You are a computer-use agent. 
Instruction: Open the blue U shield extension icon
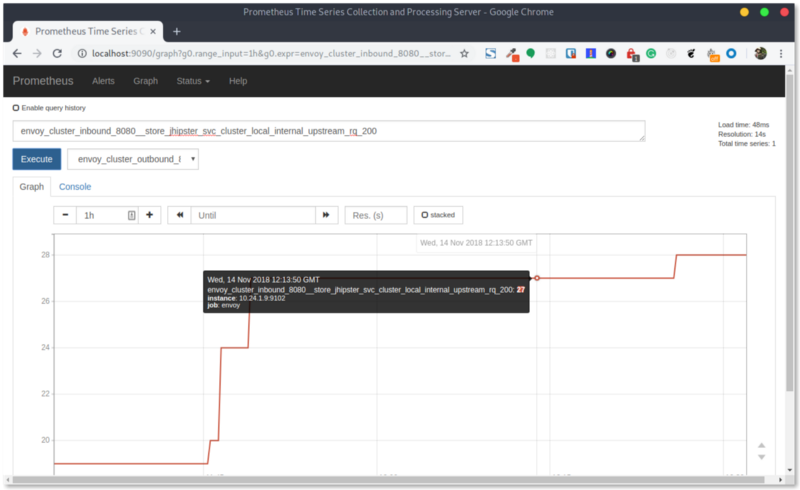[571, 54]
